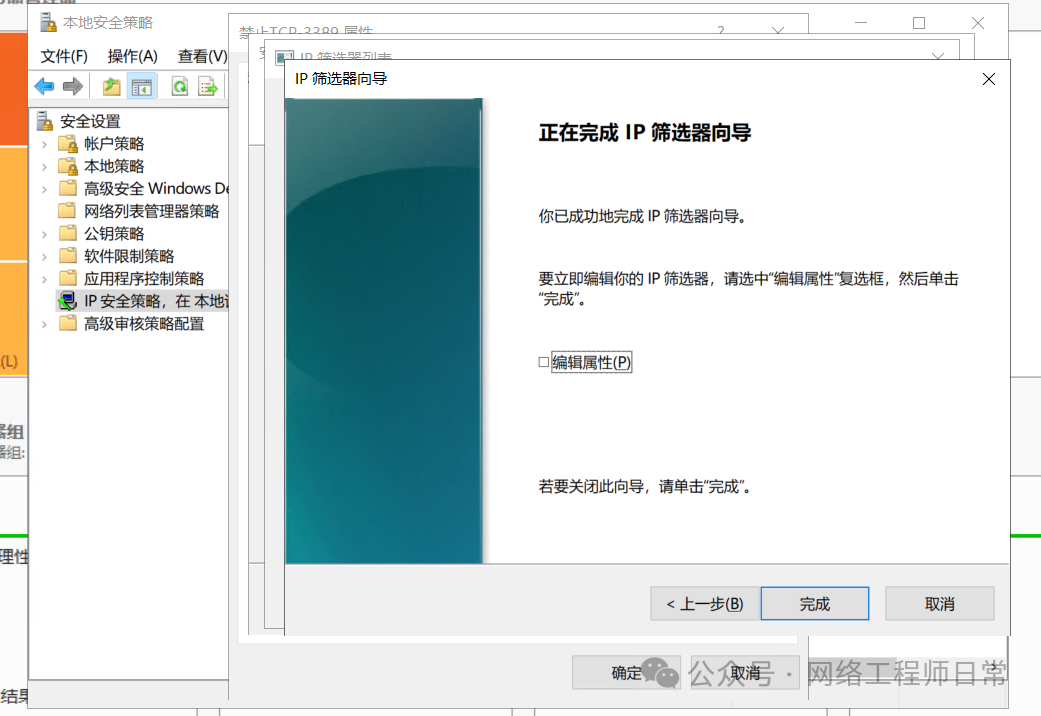Click the 完成 button to finish wizard

pos(814,604)
